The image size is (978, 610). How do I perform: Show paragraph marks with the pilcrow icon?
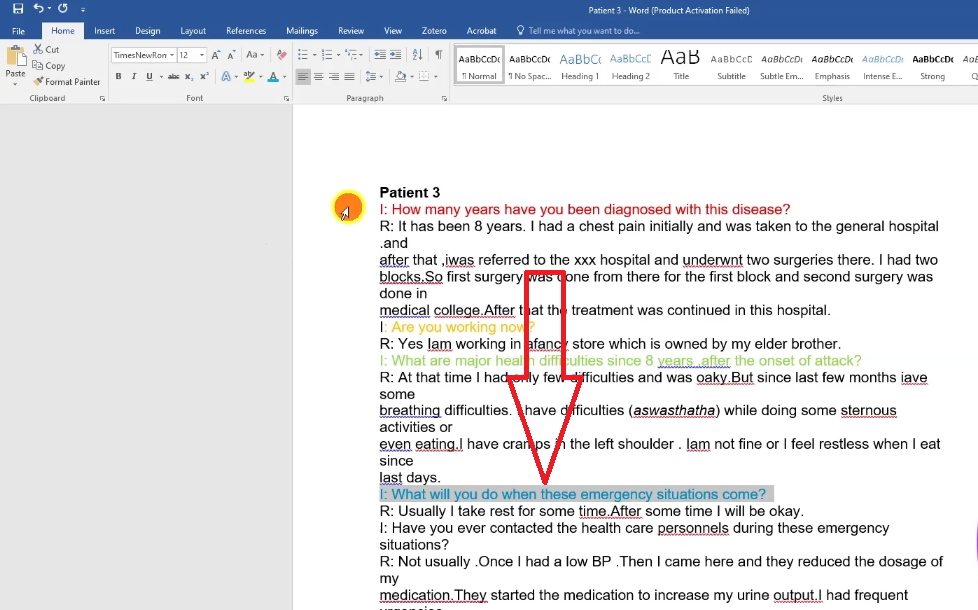[x=437, y=55]
